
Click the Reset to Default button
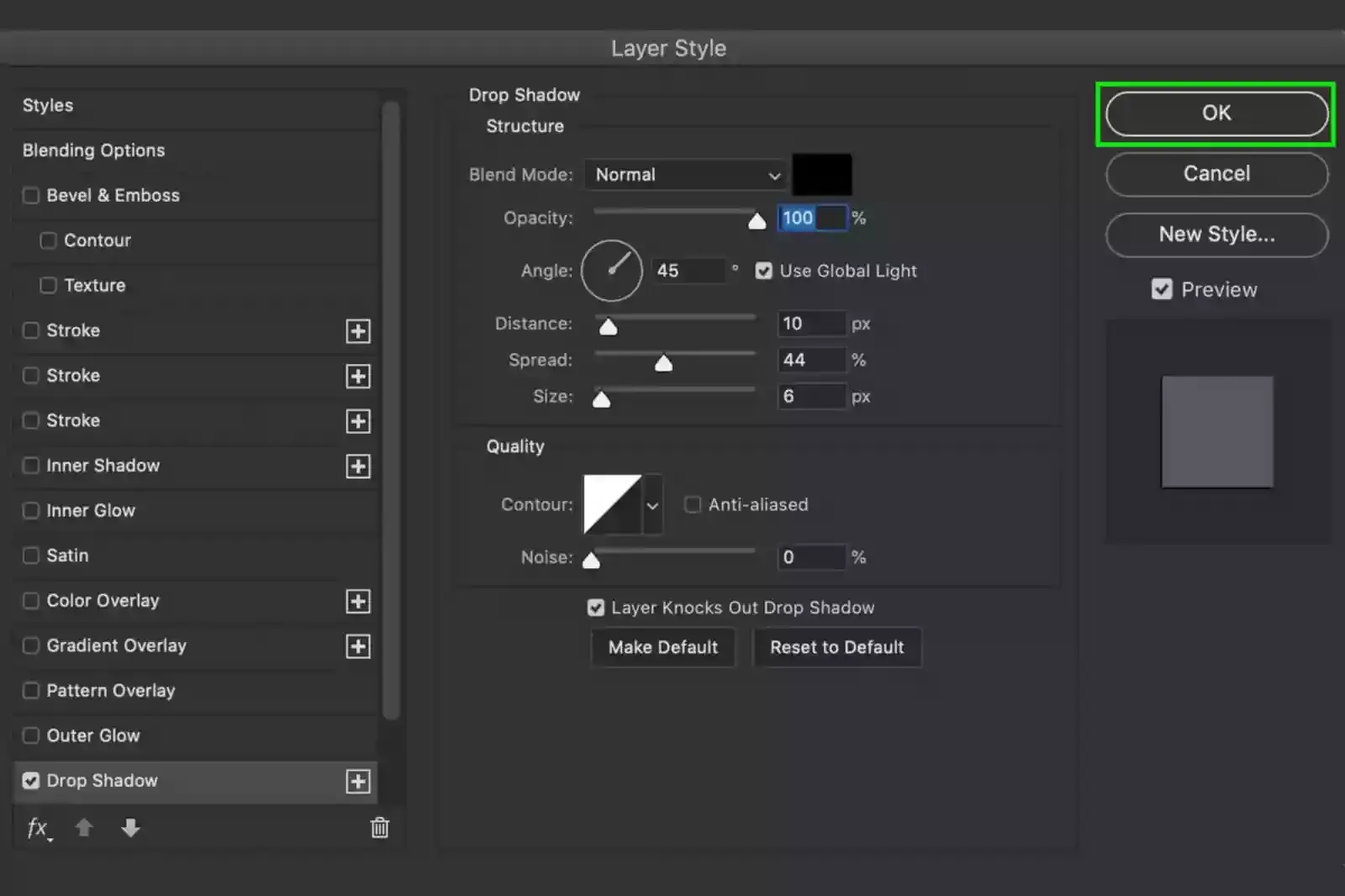click(x=836, y=647)
